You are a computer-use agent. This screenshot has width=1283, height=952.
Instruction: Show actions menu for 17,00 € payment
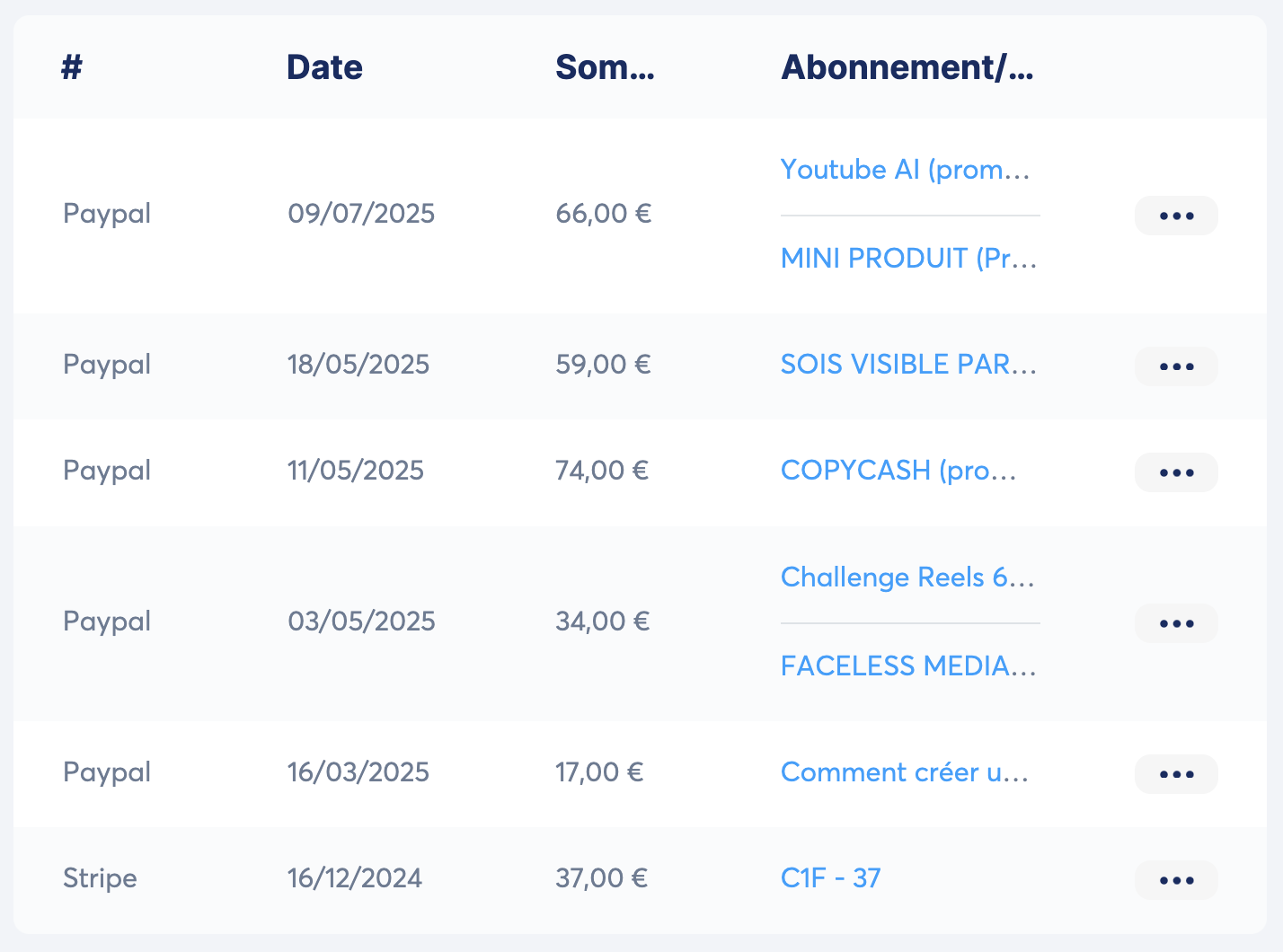click(1175, 774)
